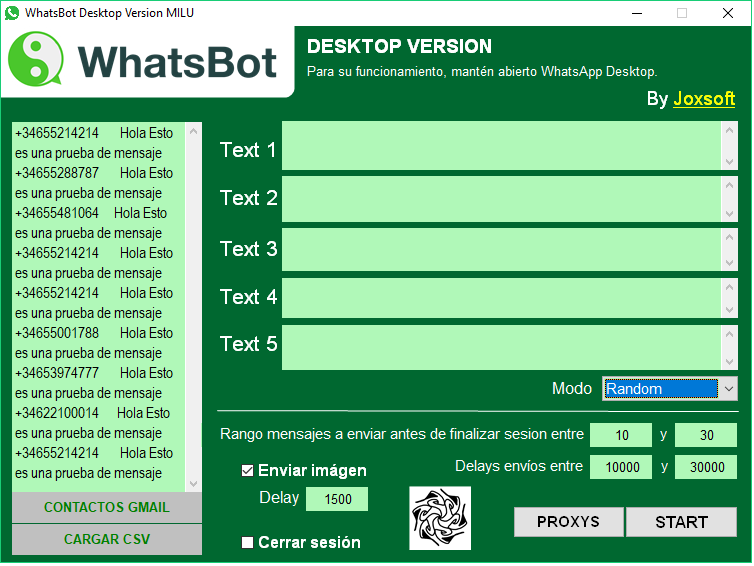This screenshot has width=754, height=566.
Task: Select the Random value in Modo combo box
Action: coord(661,389)
